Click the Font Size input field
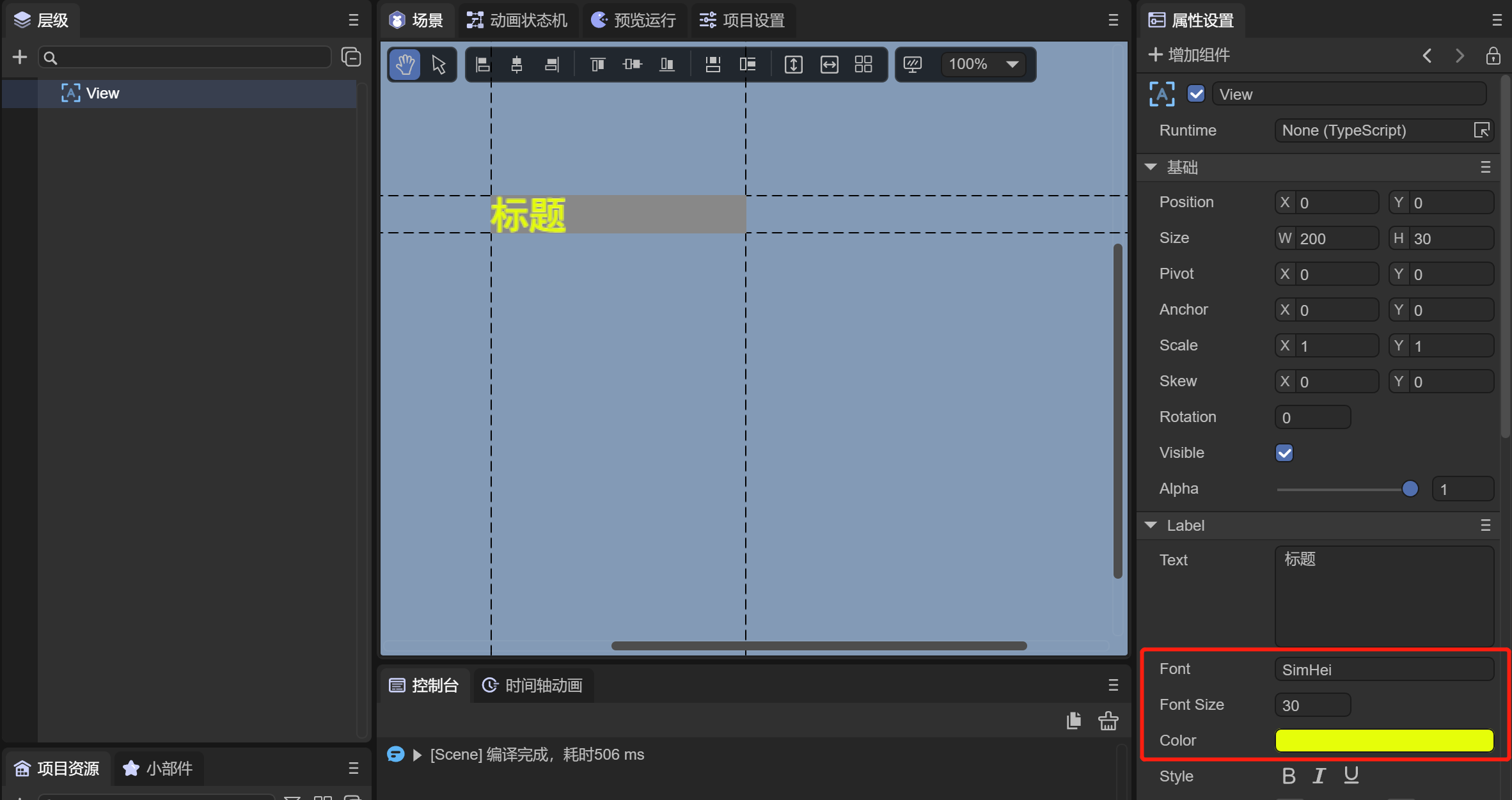The width and height of the screenshot is (1512, 800). coord(1312,705)
